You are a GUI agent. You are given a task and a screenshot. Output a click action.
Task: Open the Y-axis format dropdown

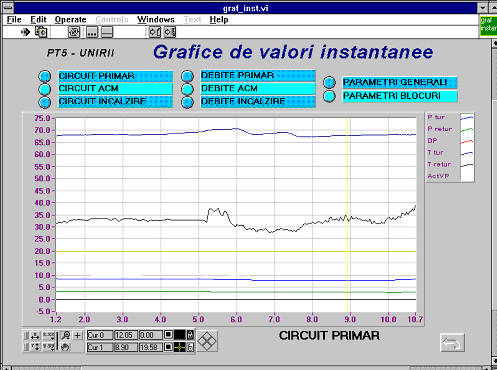[x=49, y=347]
